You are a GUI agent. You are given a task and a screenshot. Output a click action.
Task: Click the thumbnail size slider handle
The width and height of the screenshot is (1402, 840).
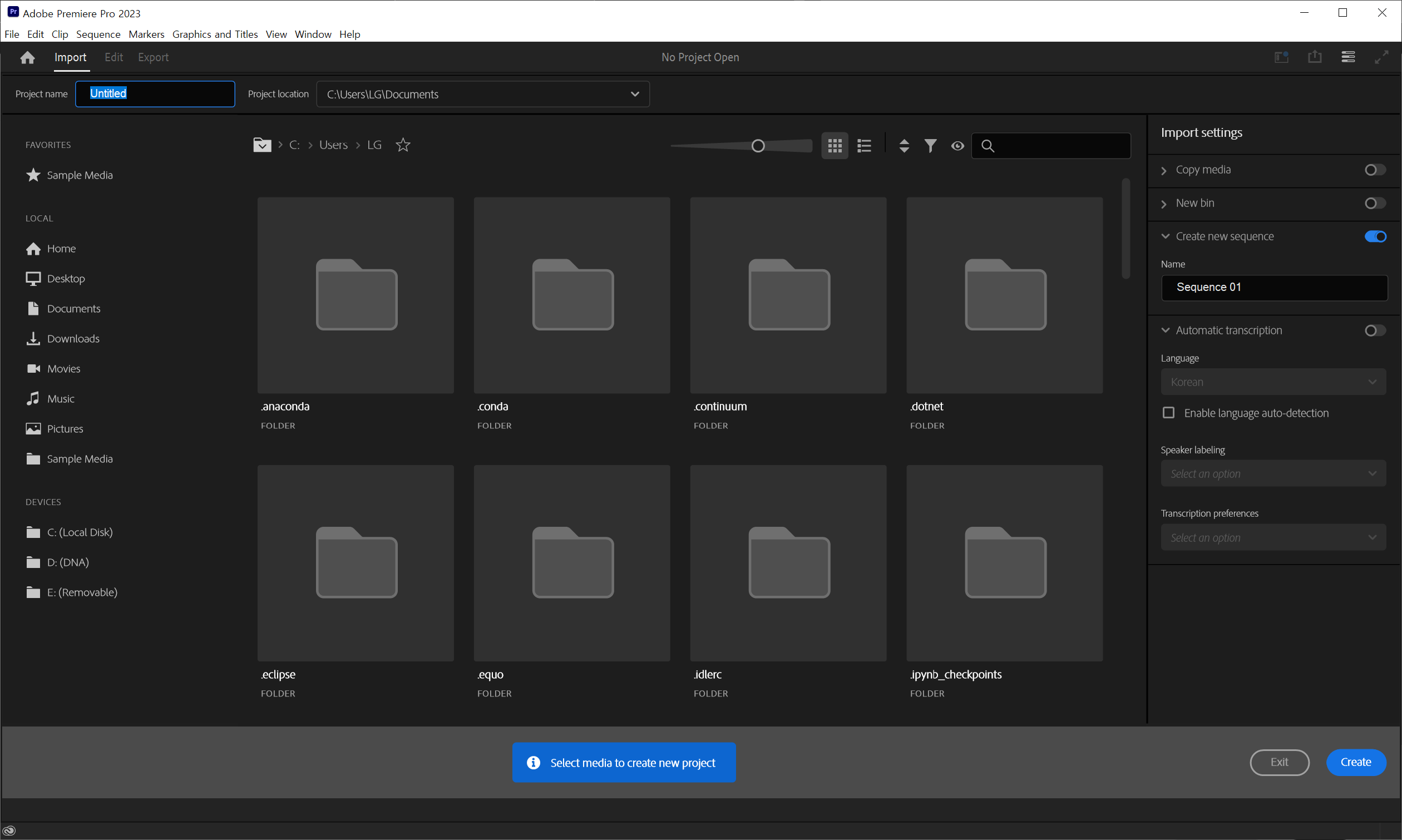(758, 146)
